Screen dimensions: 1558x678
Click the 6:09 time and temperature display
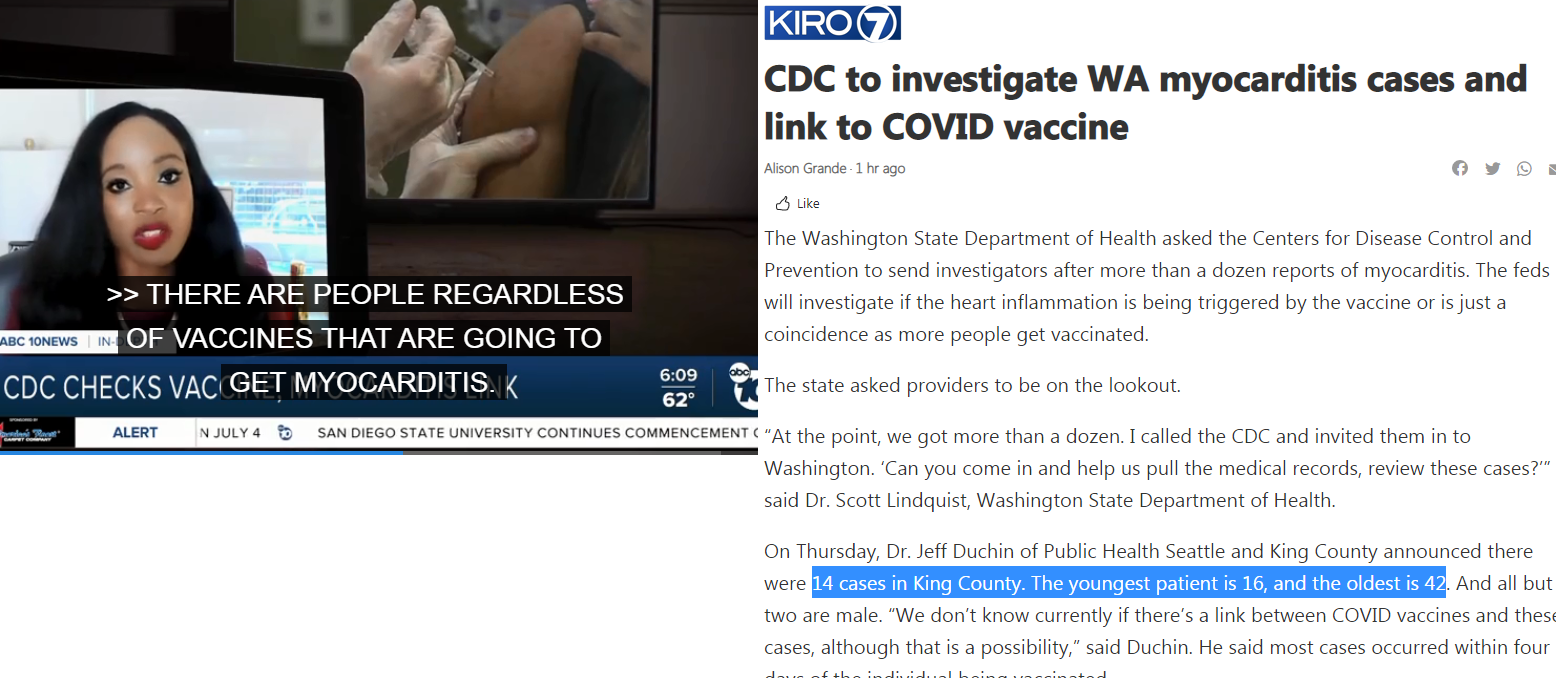tap(678, 388)
